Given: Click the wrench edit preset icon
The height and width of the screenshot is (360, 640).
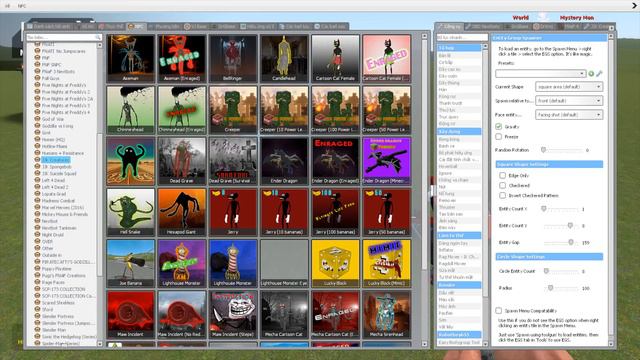Looking at the screenshot, I should click(x=599, y=73).
